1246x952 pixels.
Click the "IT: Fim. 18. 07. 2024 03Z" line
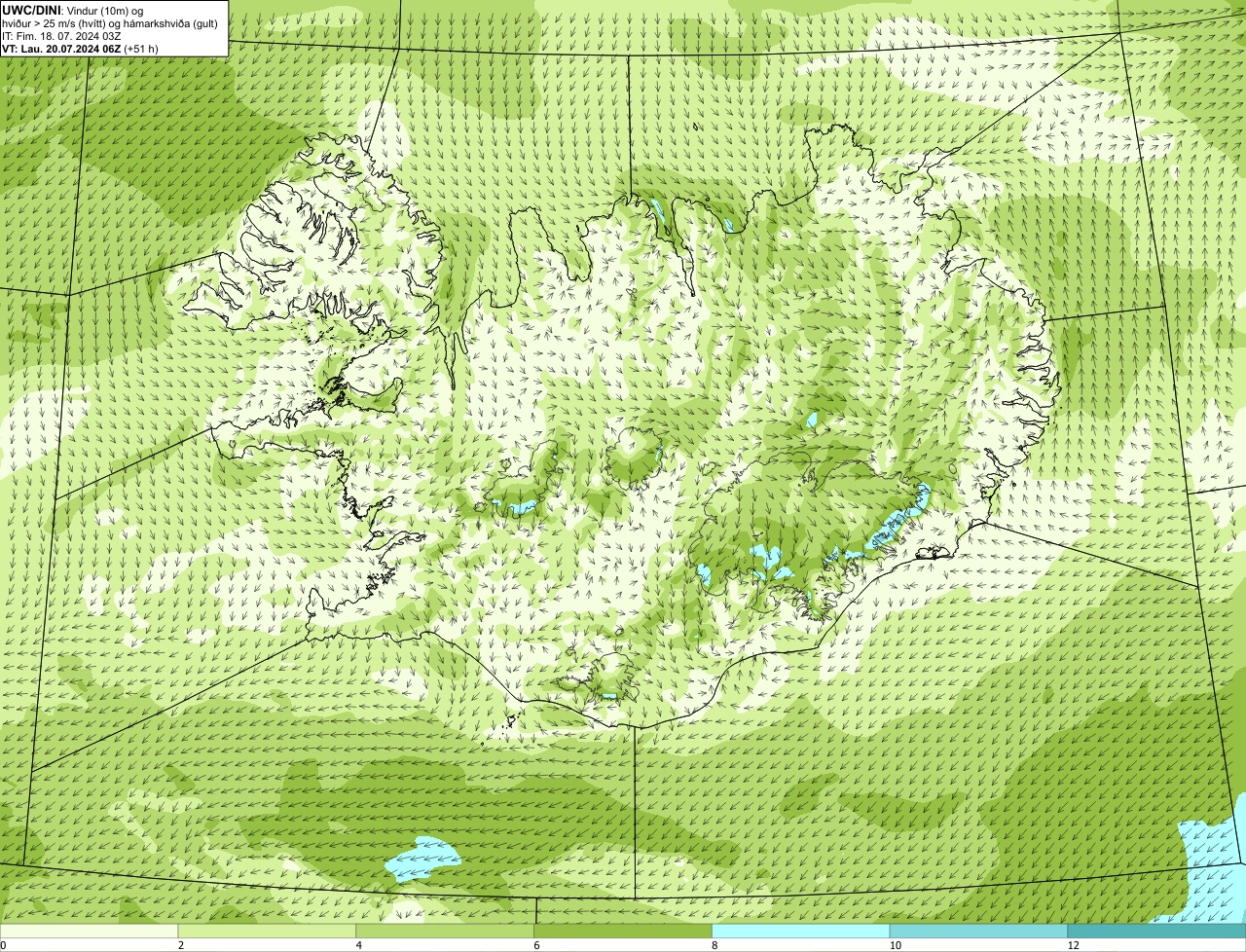click(x=61, y=36)
